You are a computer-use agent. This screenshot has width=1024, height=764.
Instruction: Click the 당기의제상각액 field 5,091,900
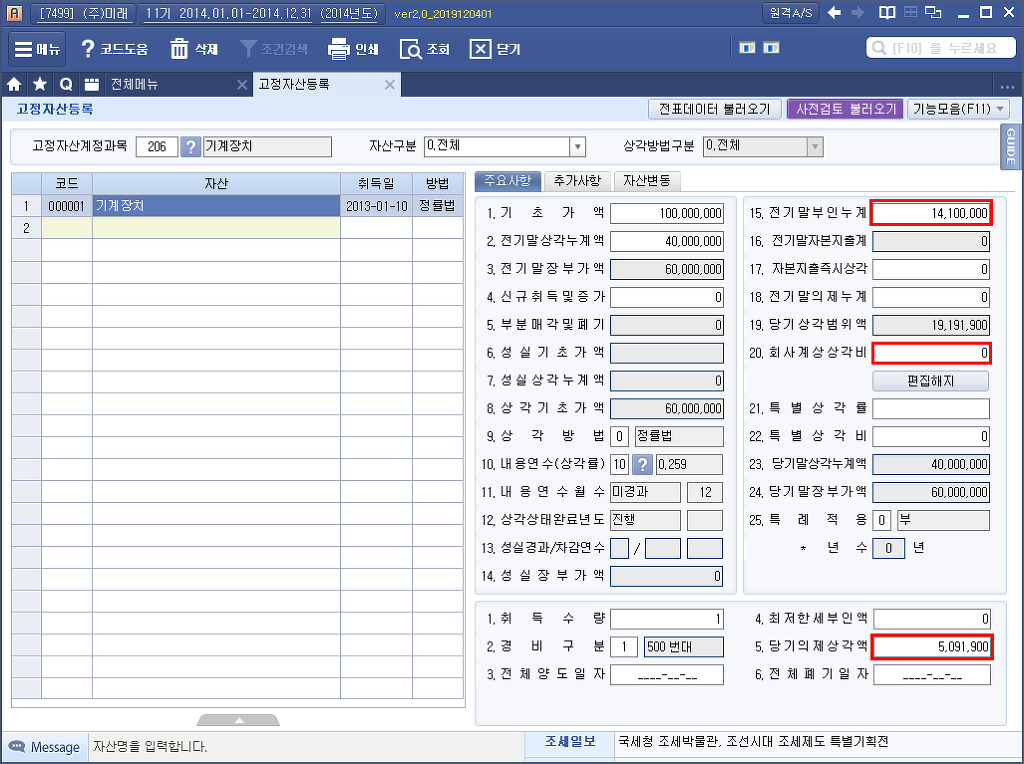[x=932, y=646]
